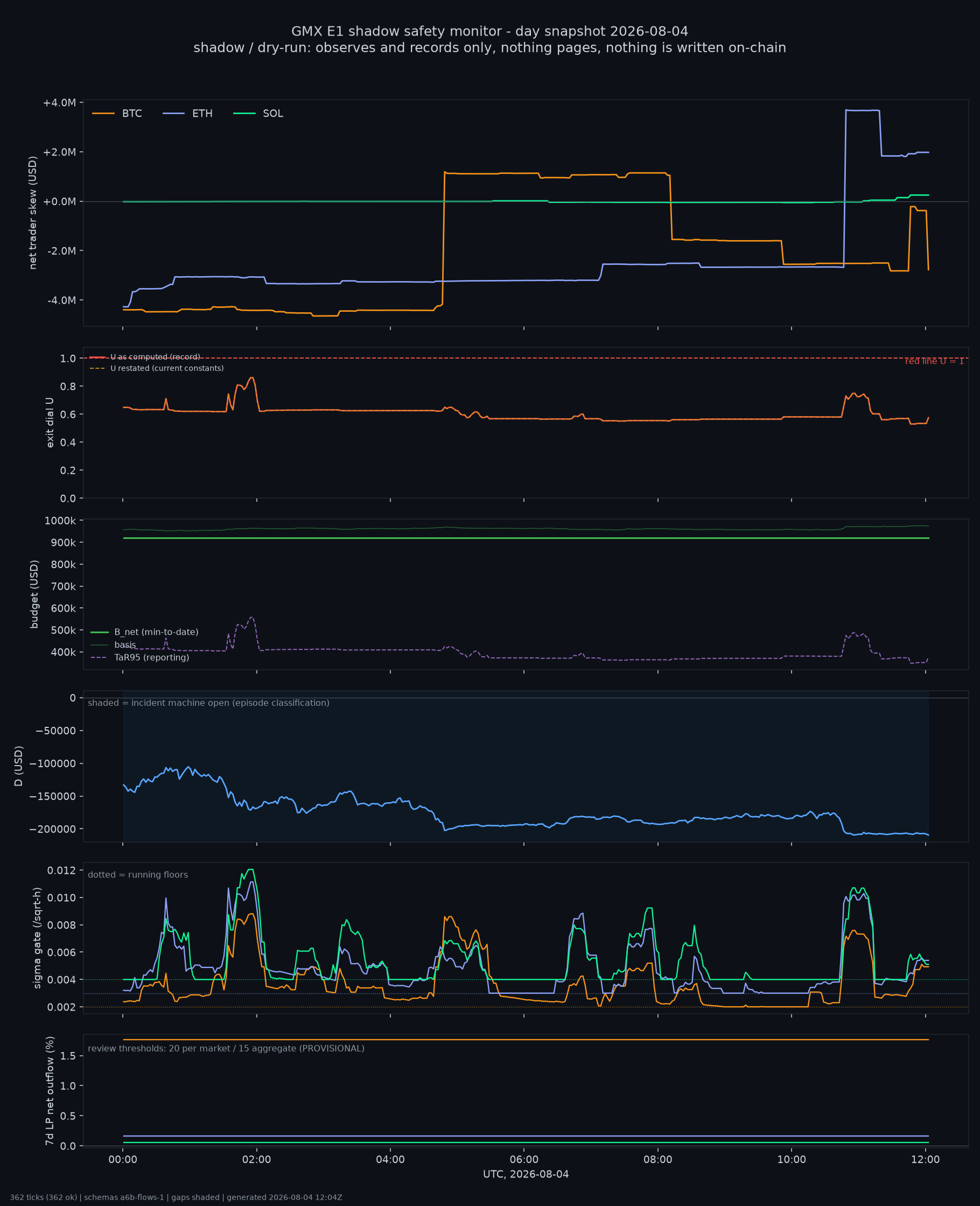
Task: Click the orange BTC legend line sample
Action: (103, 114)
